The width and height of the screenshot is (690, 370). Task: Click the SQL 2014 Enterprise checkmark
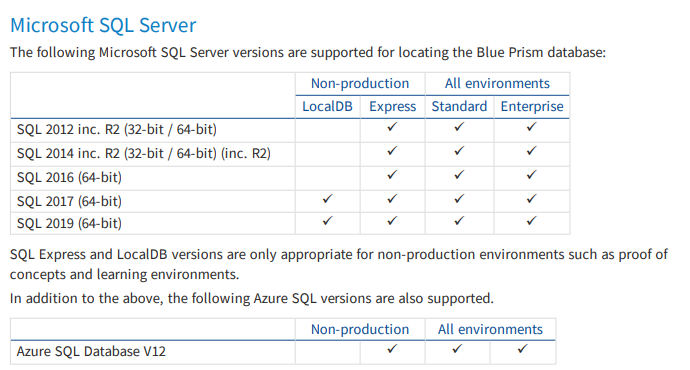click(531, 151)
